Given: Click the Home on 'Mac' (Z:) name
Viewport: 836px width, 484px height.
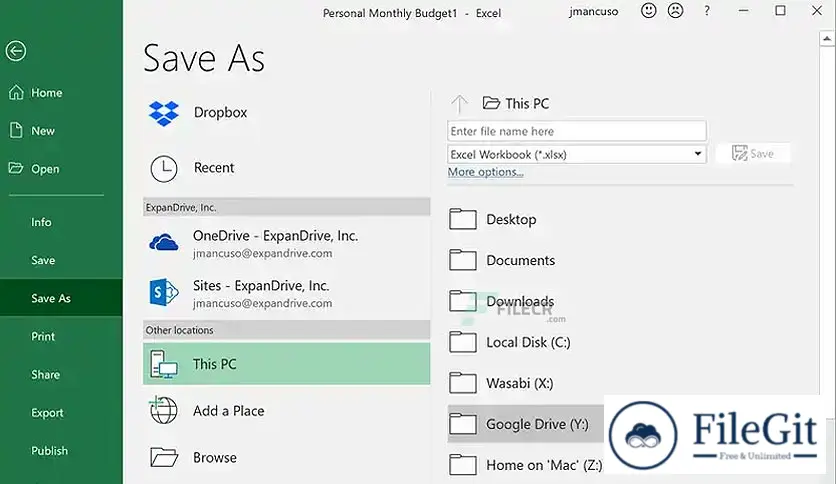Looking at the screenshot, I should (544, 465).
